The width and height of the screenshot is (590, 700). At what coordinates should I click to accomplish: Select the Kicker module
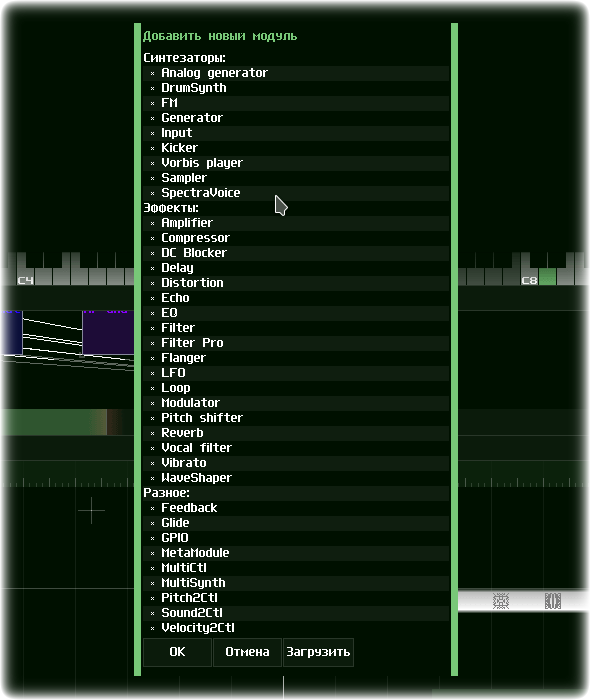point(296,148)
